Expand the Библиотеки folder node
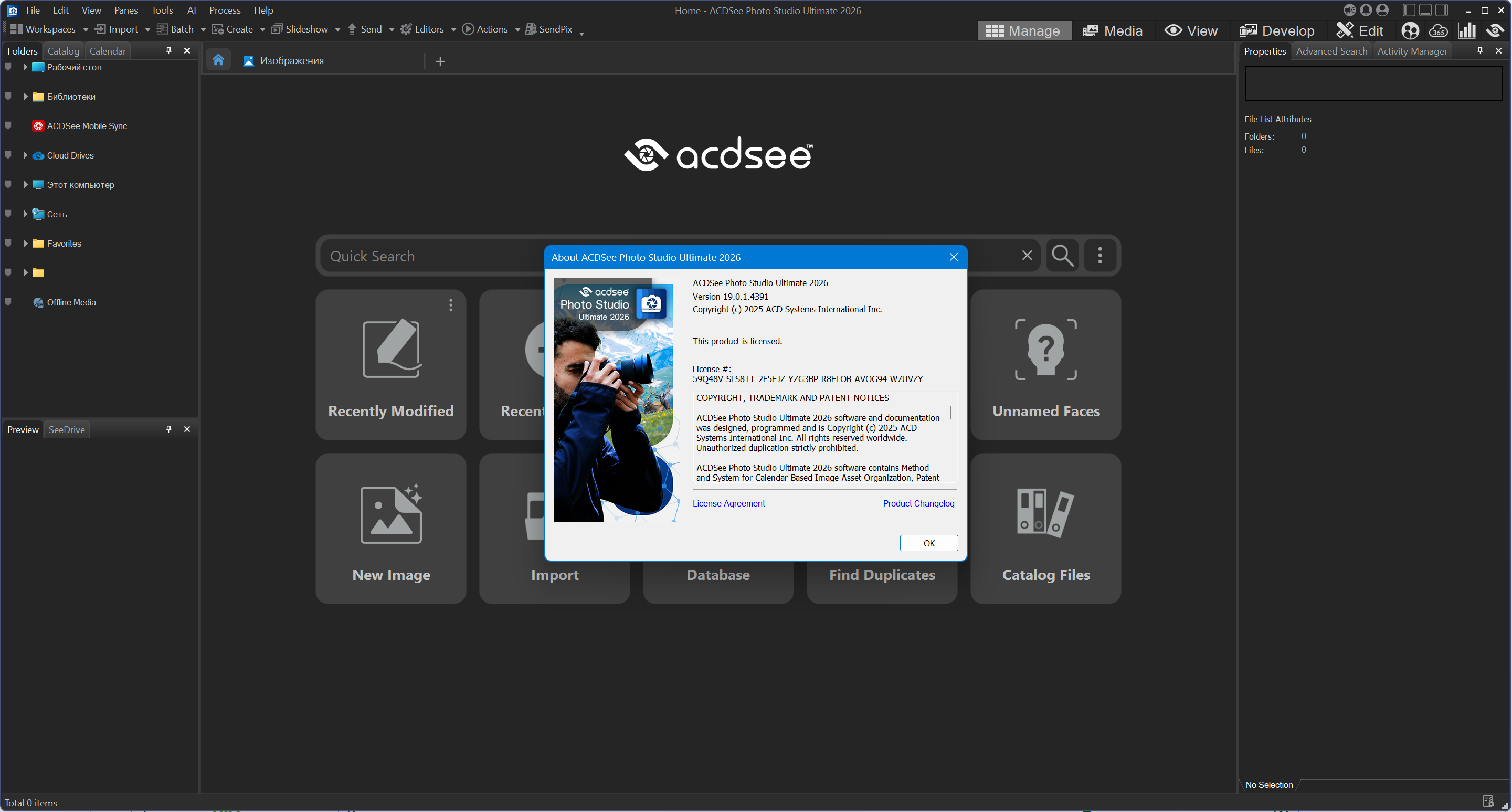 (x=25, y=96)
